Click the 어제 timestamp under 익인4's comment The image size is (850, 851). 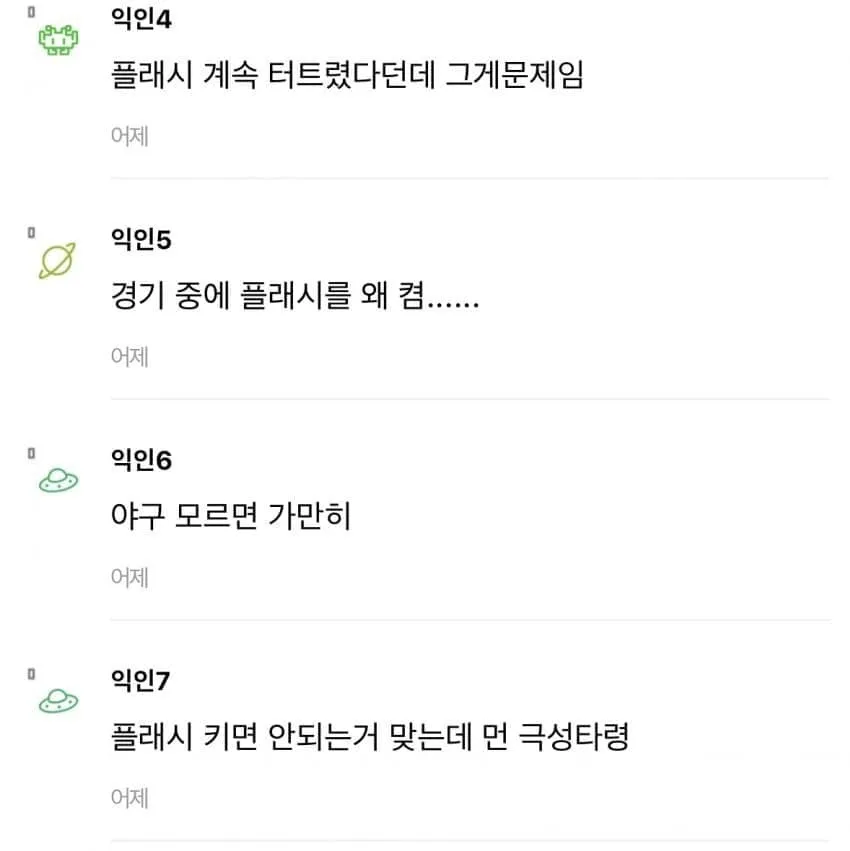coord(130,136)
